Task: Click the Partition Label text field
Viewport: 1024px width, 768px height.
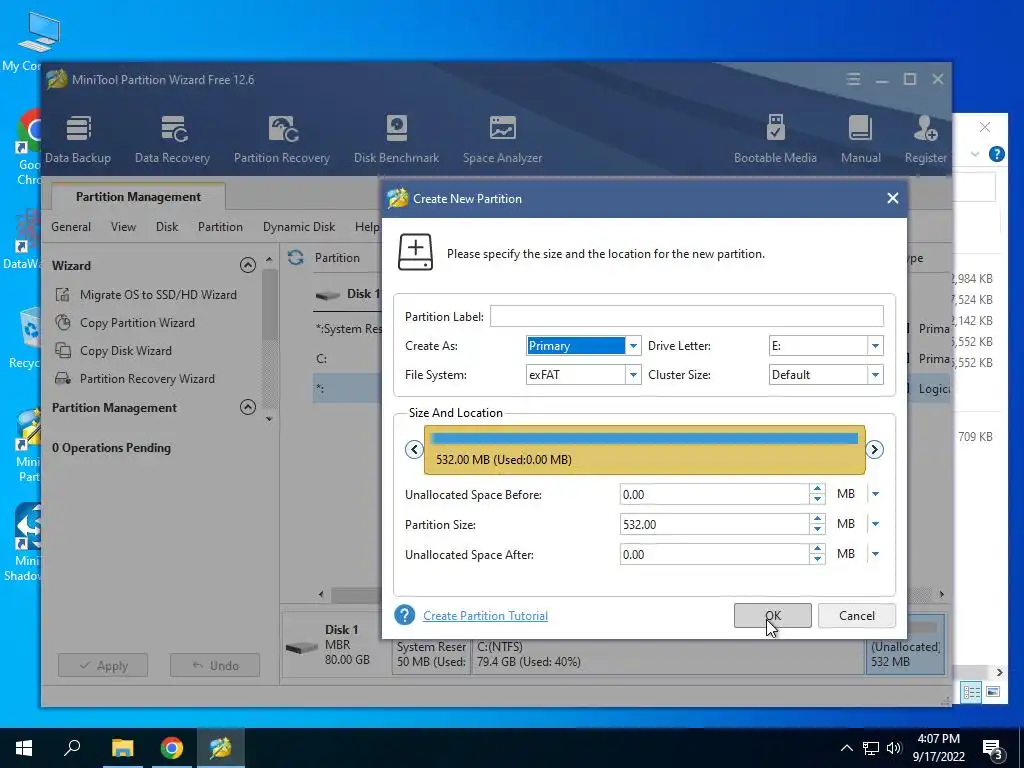Action: pos(686,316)
